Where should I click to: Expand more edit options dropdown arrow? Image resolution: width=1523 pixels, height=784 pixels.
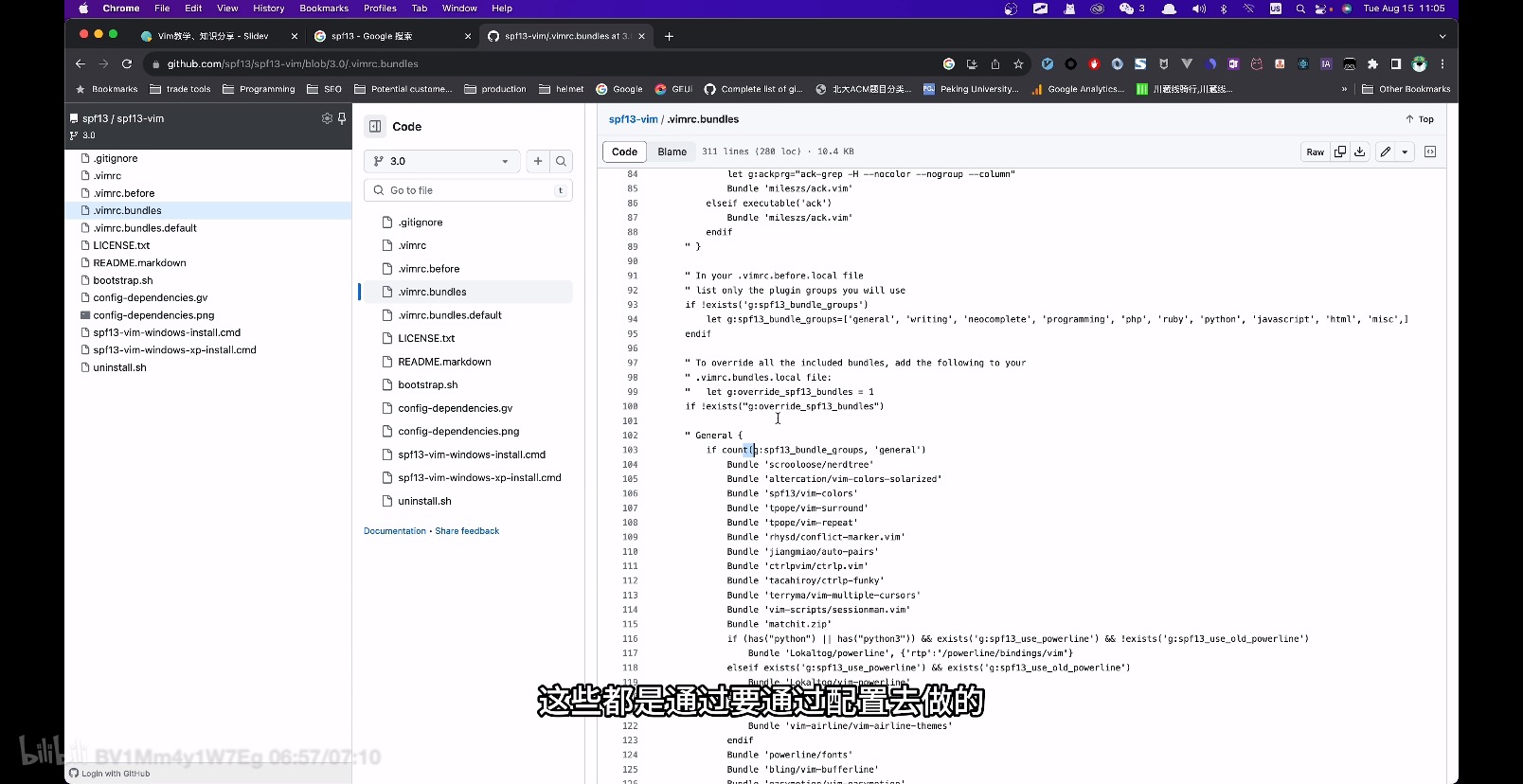tap(1406, 151)
